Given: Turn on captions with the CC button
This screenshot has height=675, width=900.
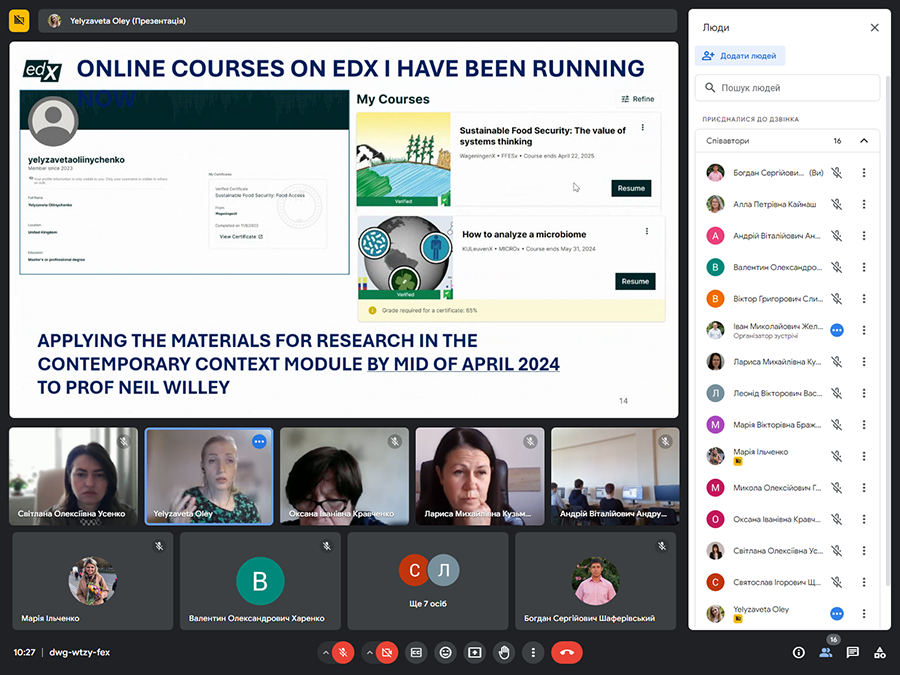Looking at the screenshot, I should [x=416, y=653].
